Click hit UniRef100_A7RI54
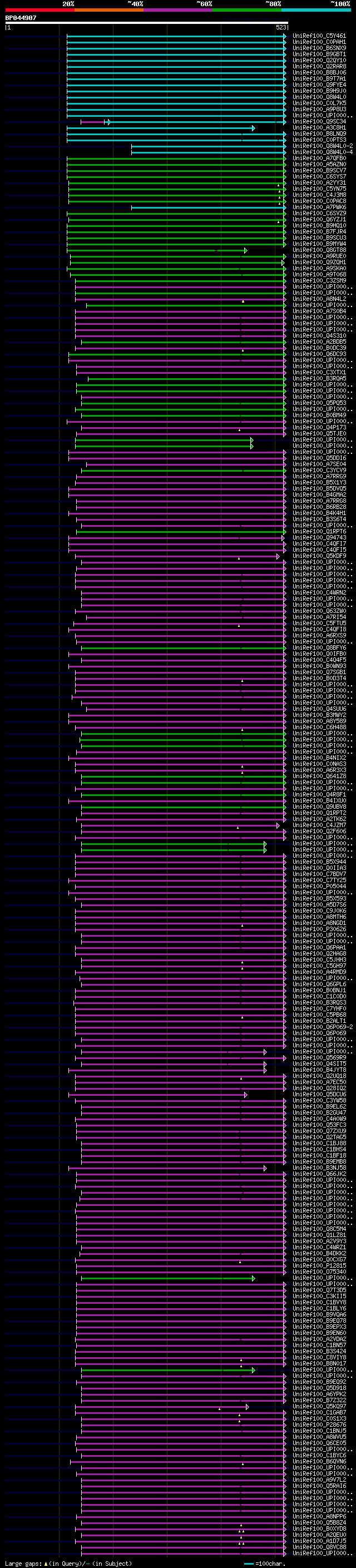The image size is (356, 1568). tap(319, 617)
